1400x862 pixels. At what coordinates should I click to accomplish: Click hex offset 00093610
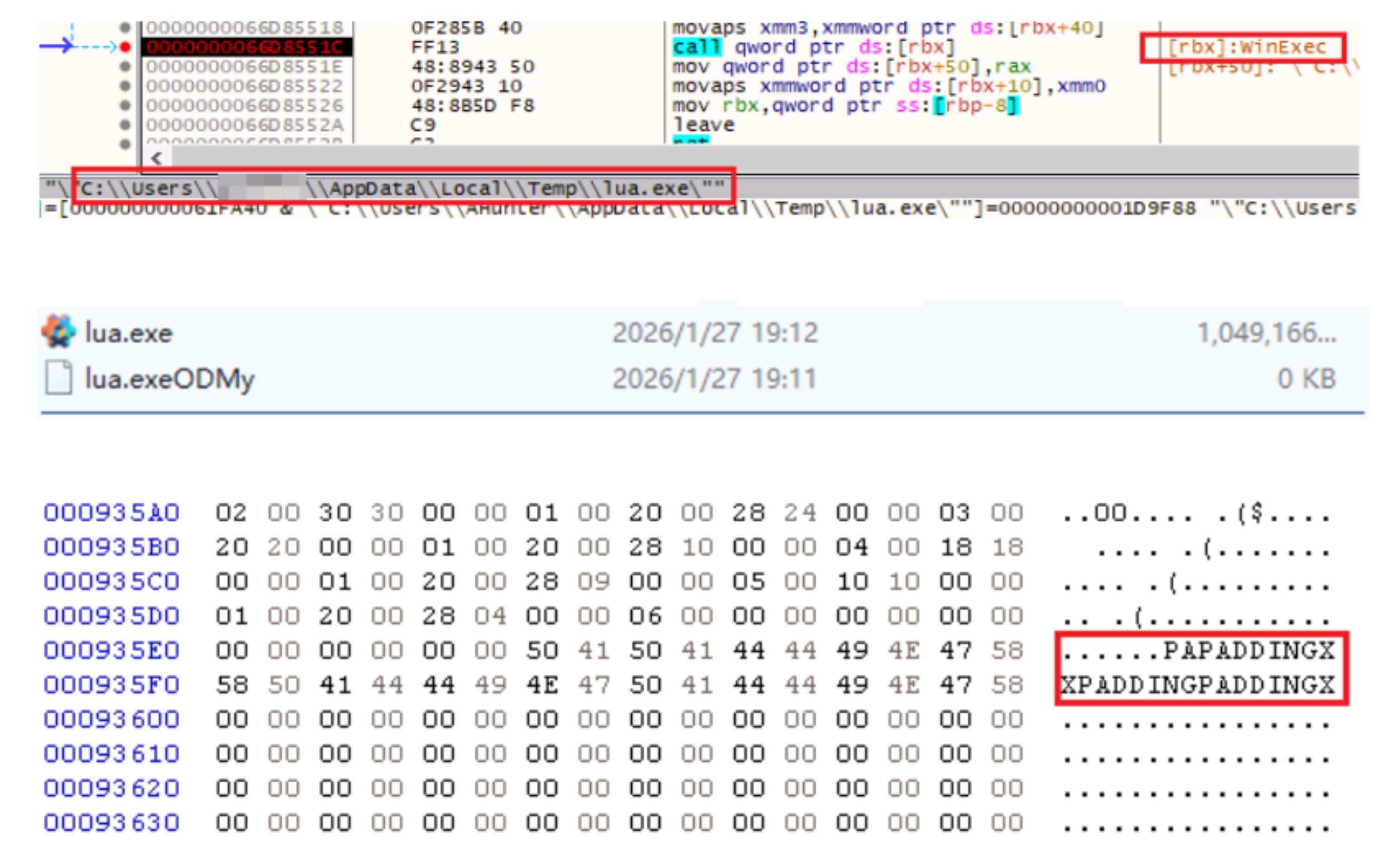tap(112, 754)
